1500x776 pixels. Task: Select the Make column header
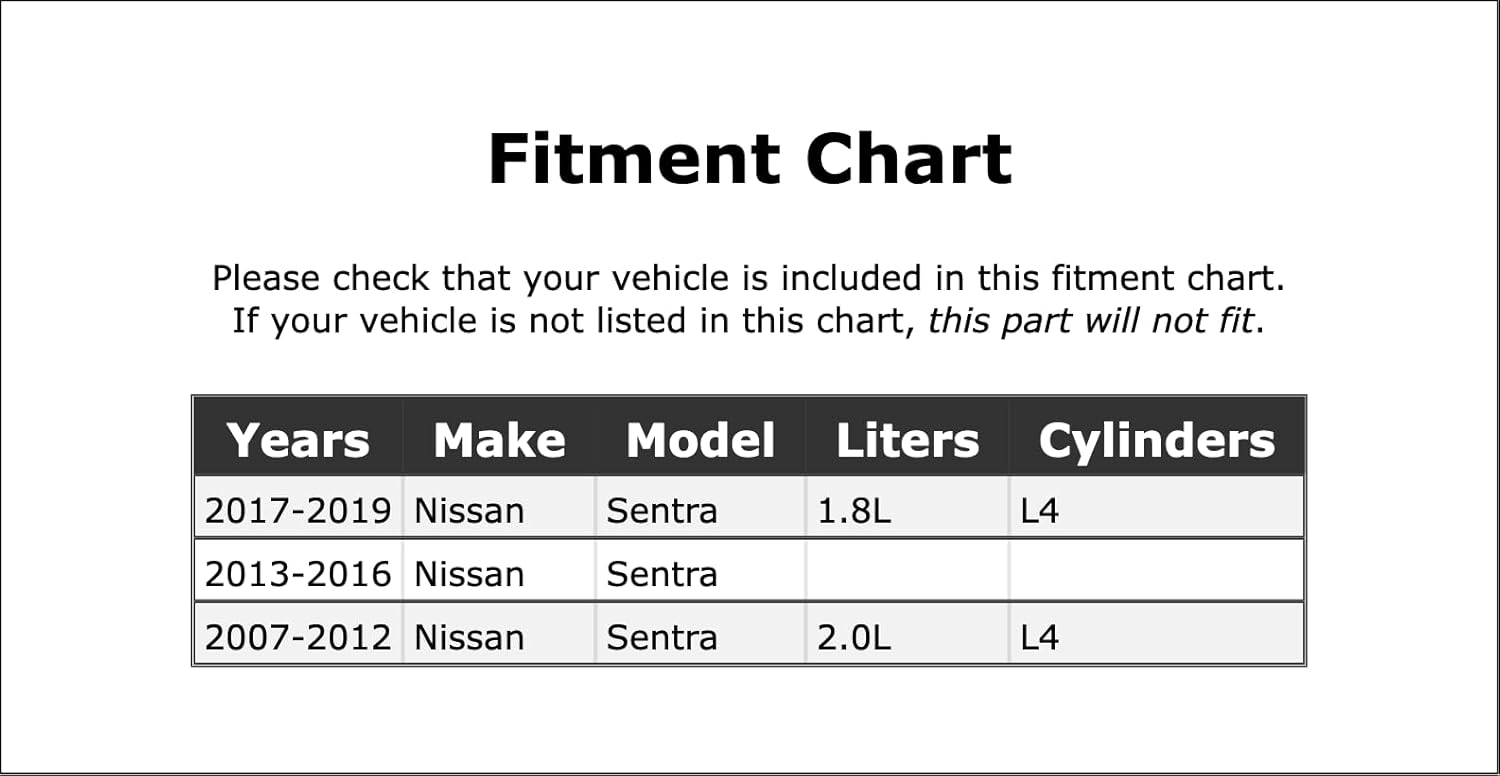coord(499,440)
